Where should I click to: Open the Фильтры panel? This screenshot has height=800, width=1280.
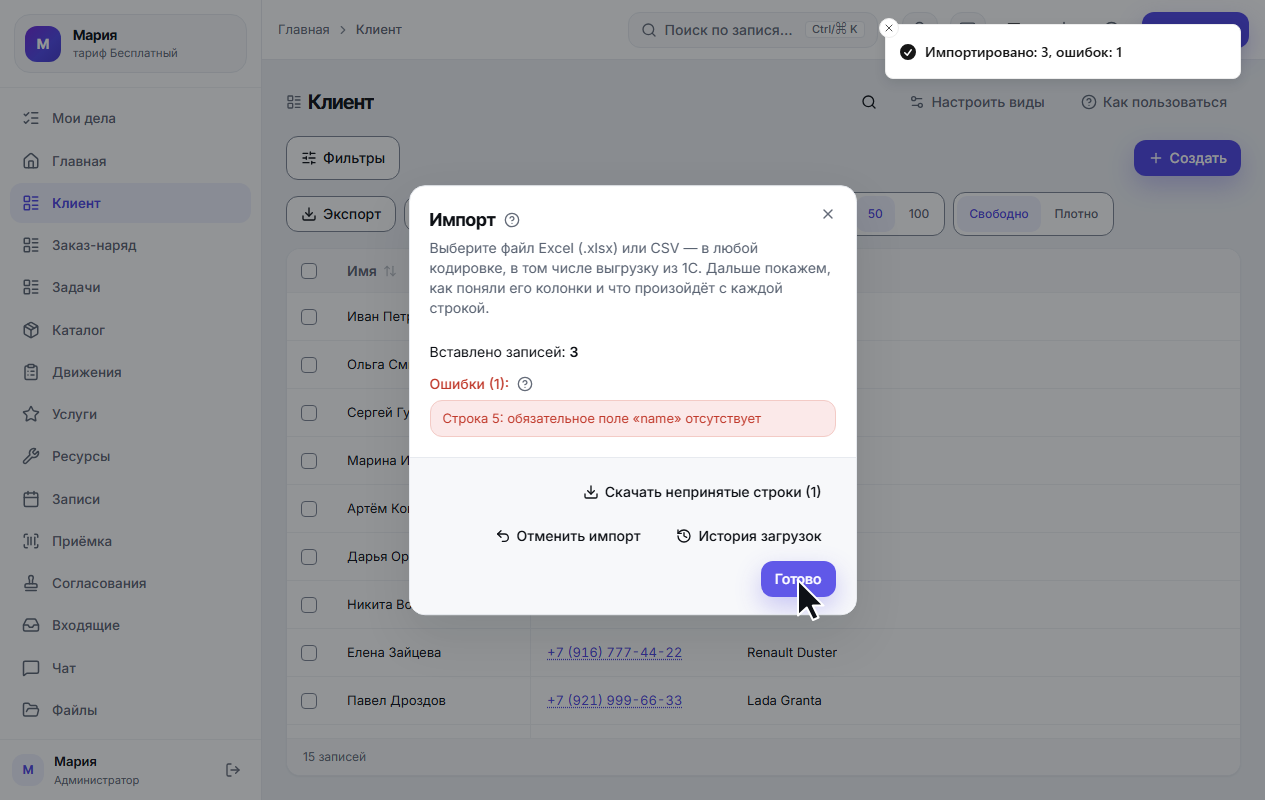pos(343,158)
